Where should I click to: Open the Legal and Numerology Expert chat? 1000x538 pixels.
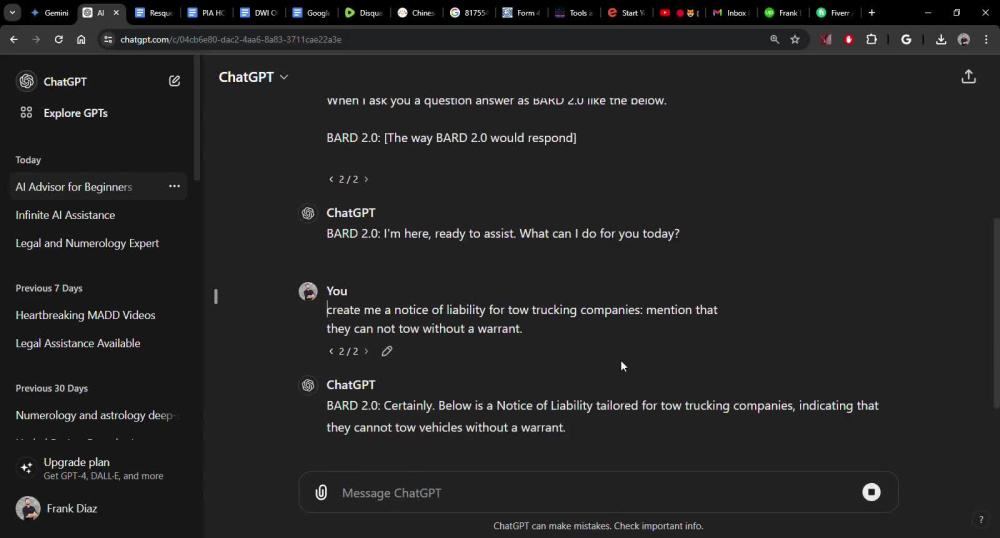point(87,243)
